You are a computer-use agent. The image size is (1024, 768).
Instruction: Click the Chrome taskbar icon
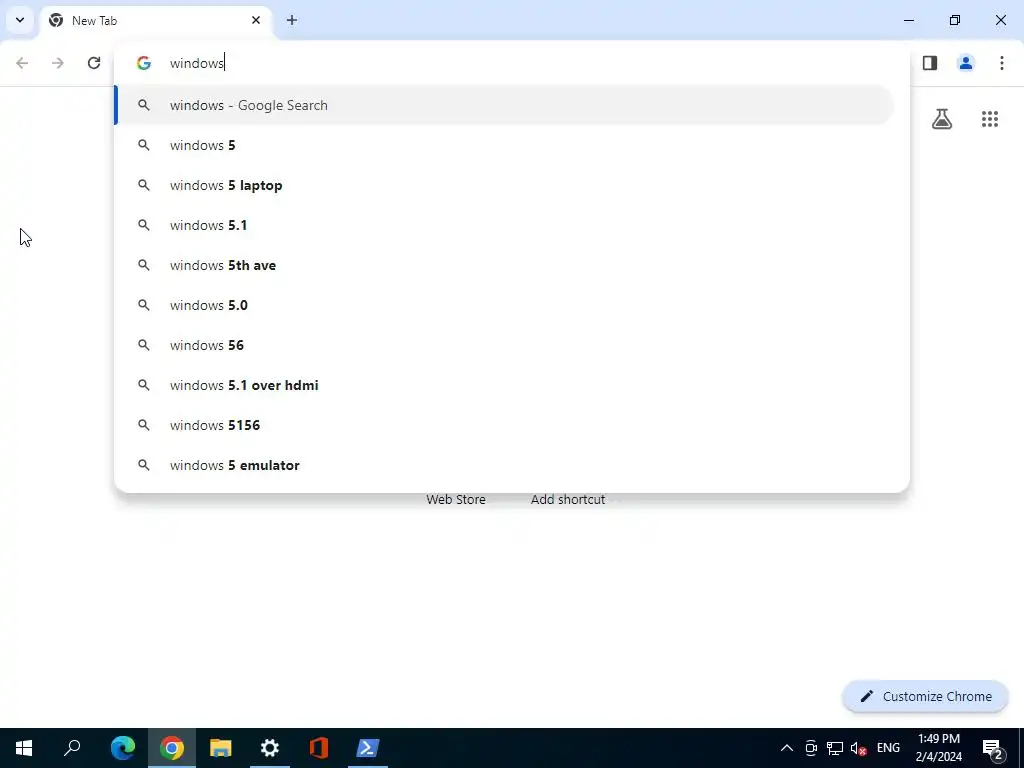172,748
